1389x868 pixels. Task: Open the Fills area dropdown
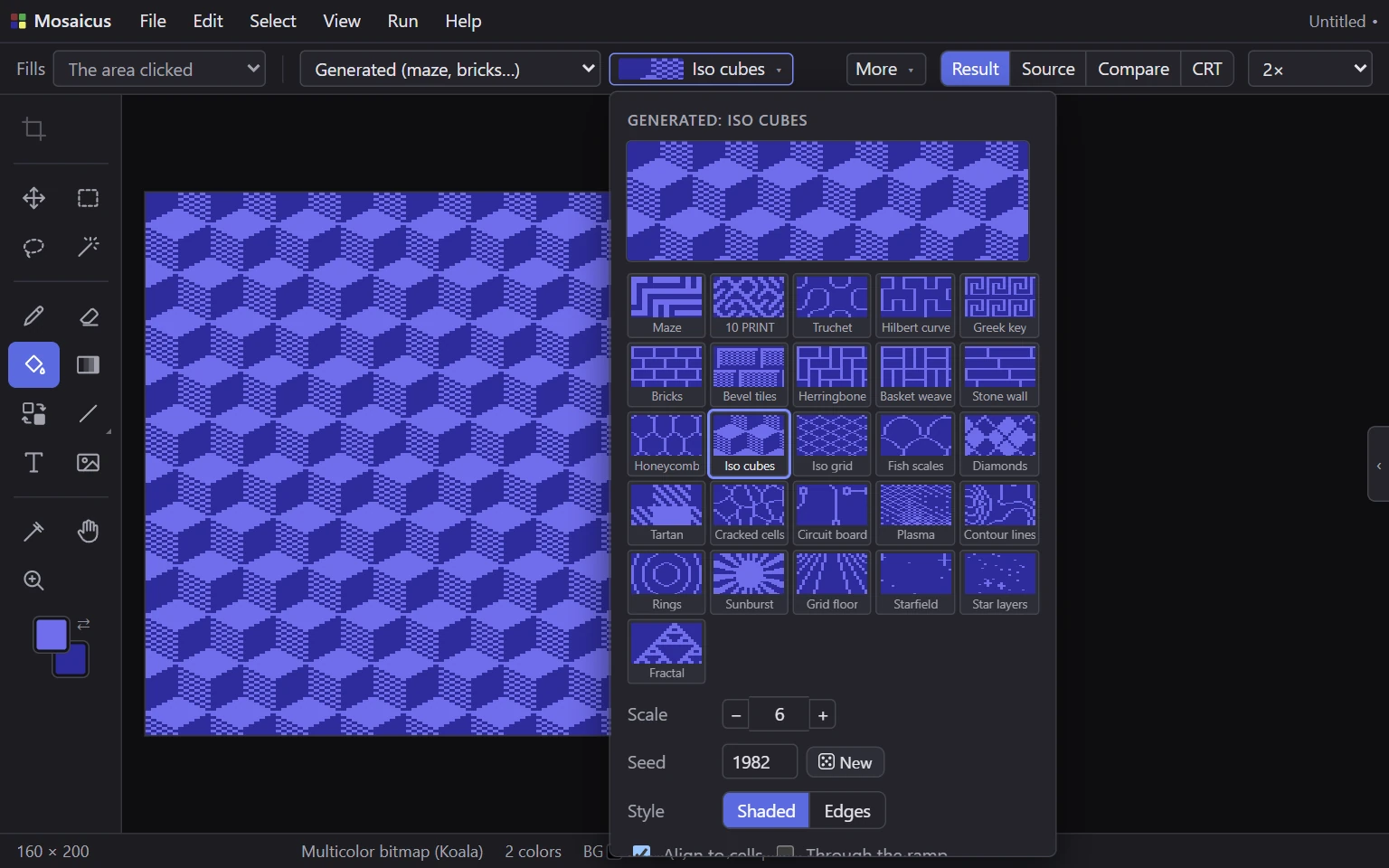(159, 69)
